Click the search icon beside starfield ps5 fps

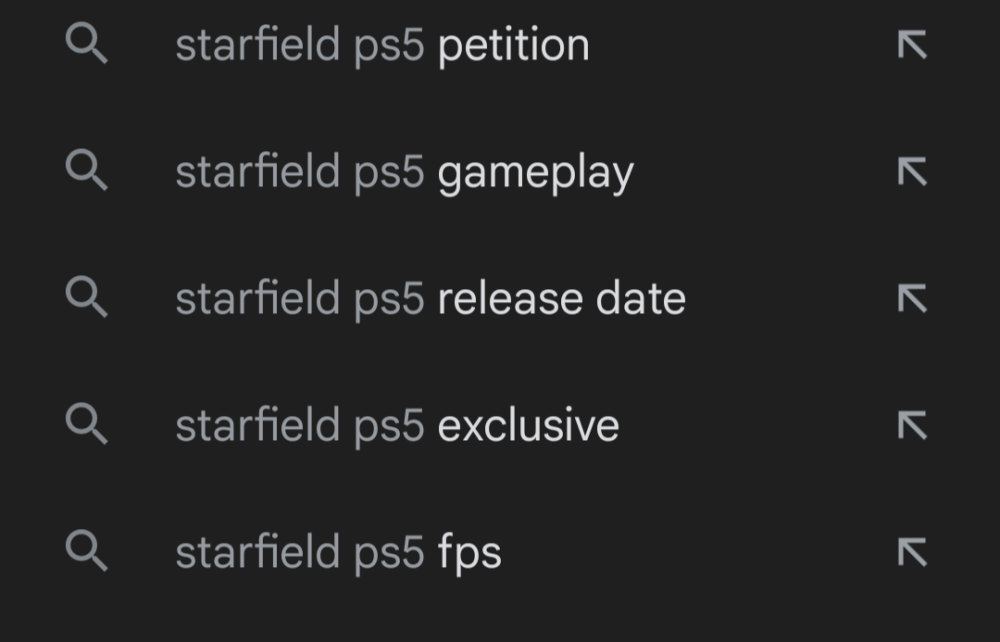tap(88, 550)
